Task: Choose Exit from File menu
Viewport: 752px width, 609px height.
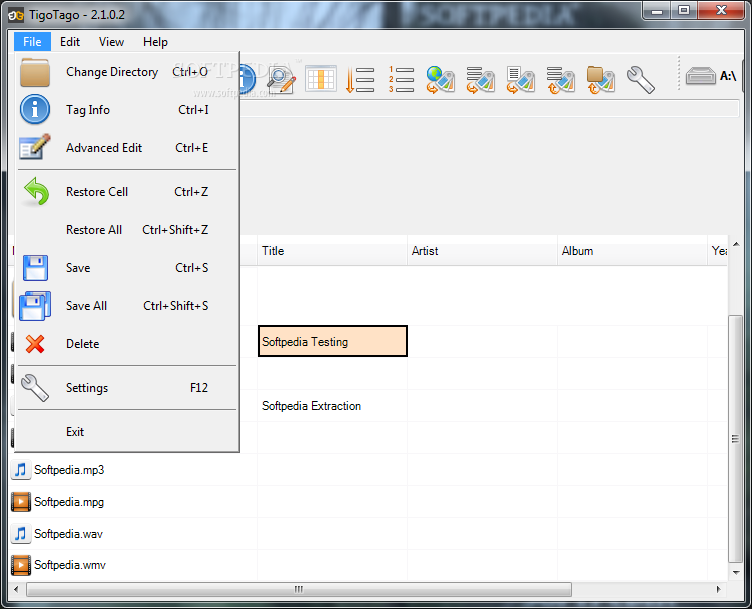Action: pyautogui.click(x=127, y=432)
